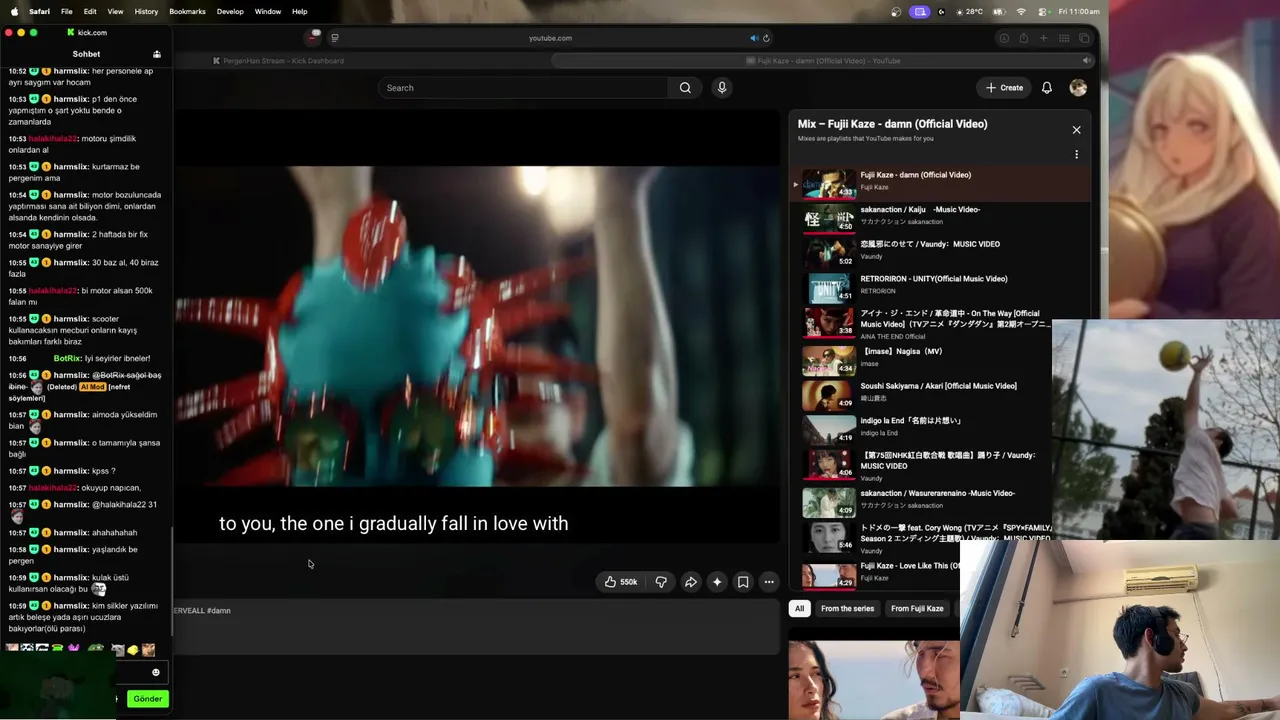The width and height of the screenshot is (1280, 720).
Task: Open the Mix playlist options menu
Action: tap(1076, 155)
